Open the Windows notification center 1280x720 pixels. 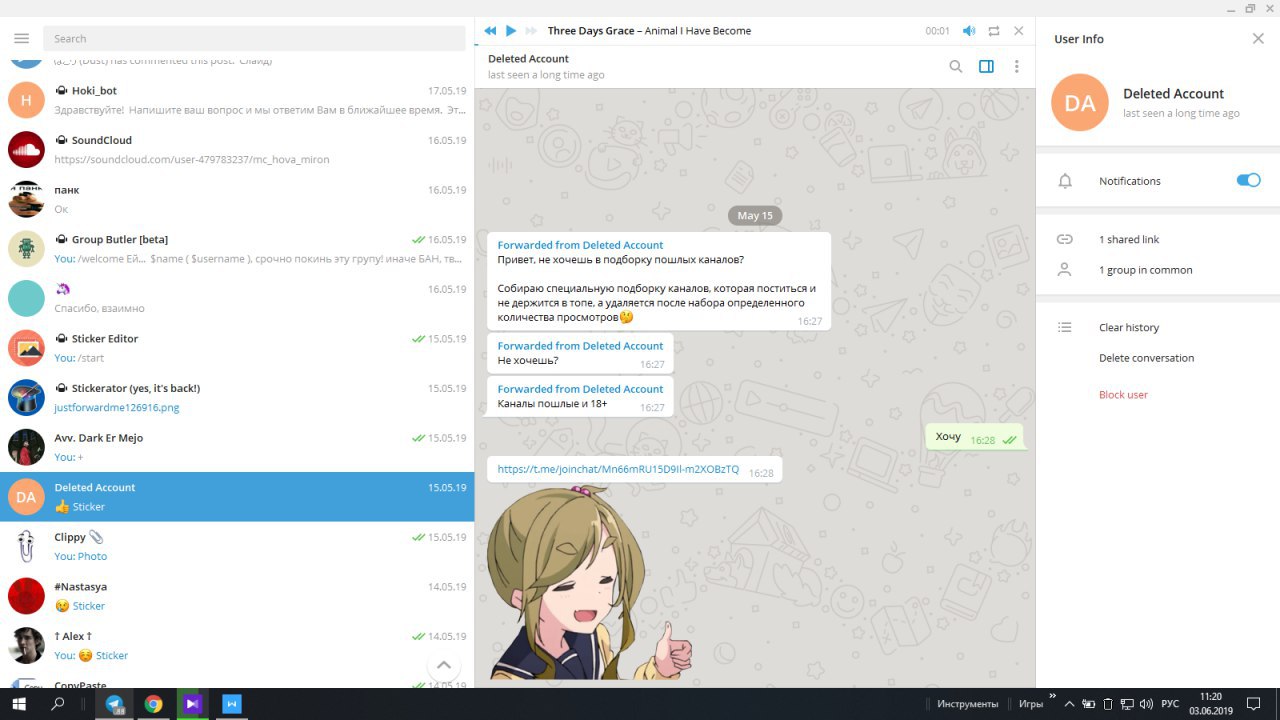click(1253, 704)
